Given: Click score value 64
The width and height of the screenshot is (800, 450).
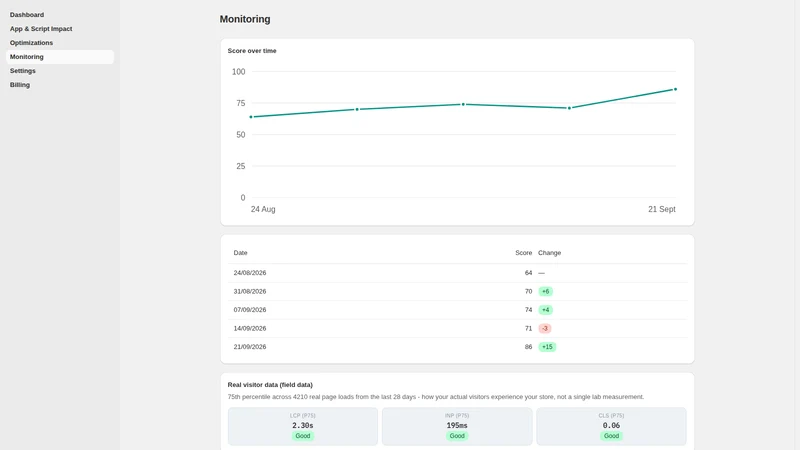Looking at the screenshot, I should click(529, 273).
